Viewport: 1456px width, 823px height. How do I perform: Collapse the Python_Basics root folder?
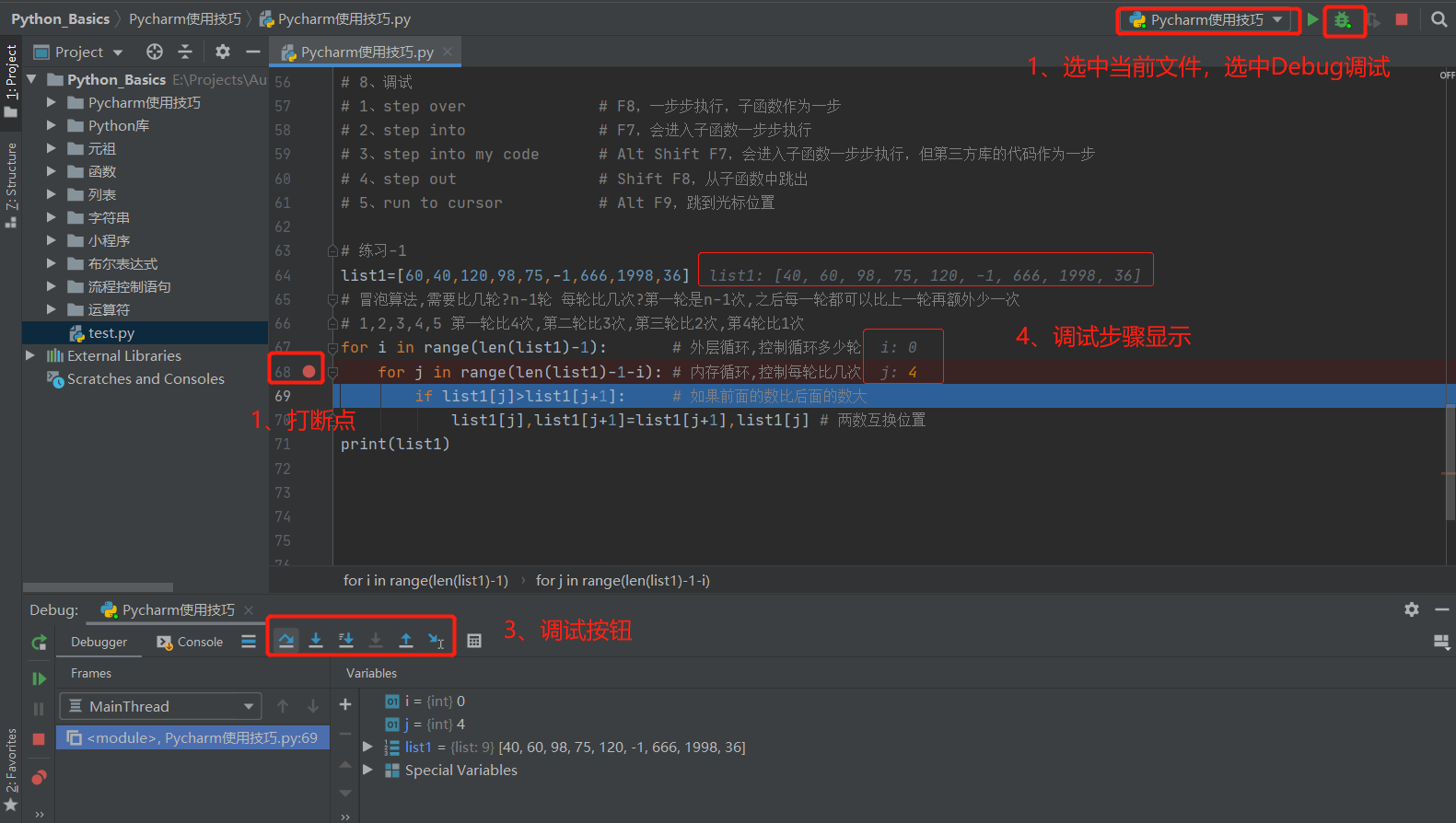tap(32, 79)
